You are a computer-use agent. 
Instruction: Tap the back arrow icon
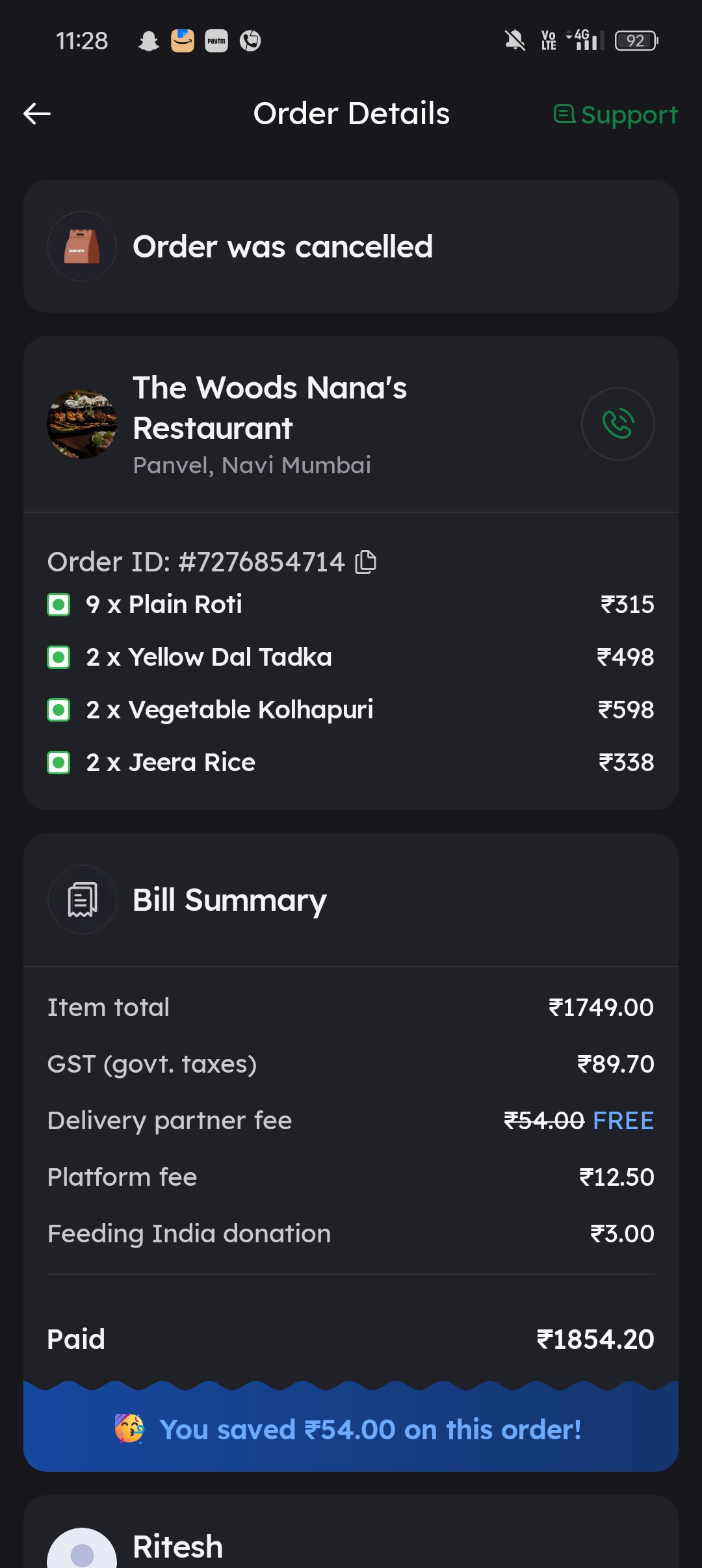coord(37,114)
